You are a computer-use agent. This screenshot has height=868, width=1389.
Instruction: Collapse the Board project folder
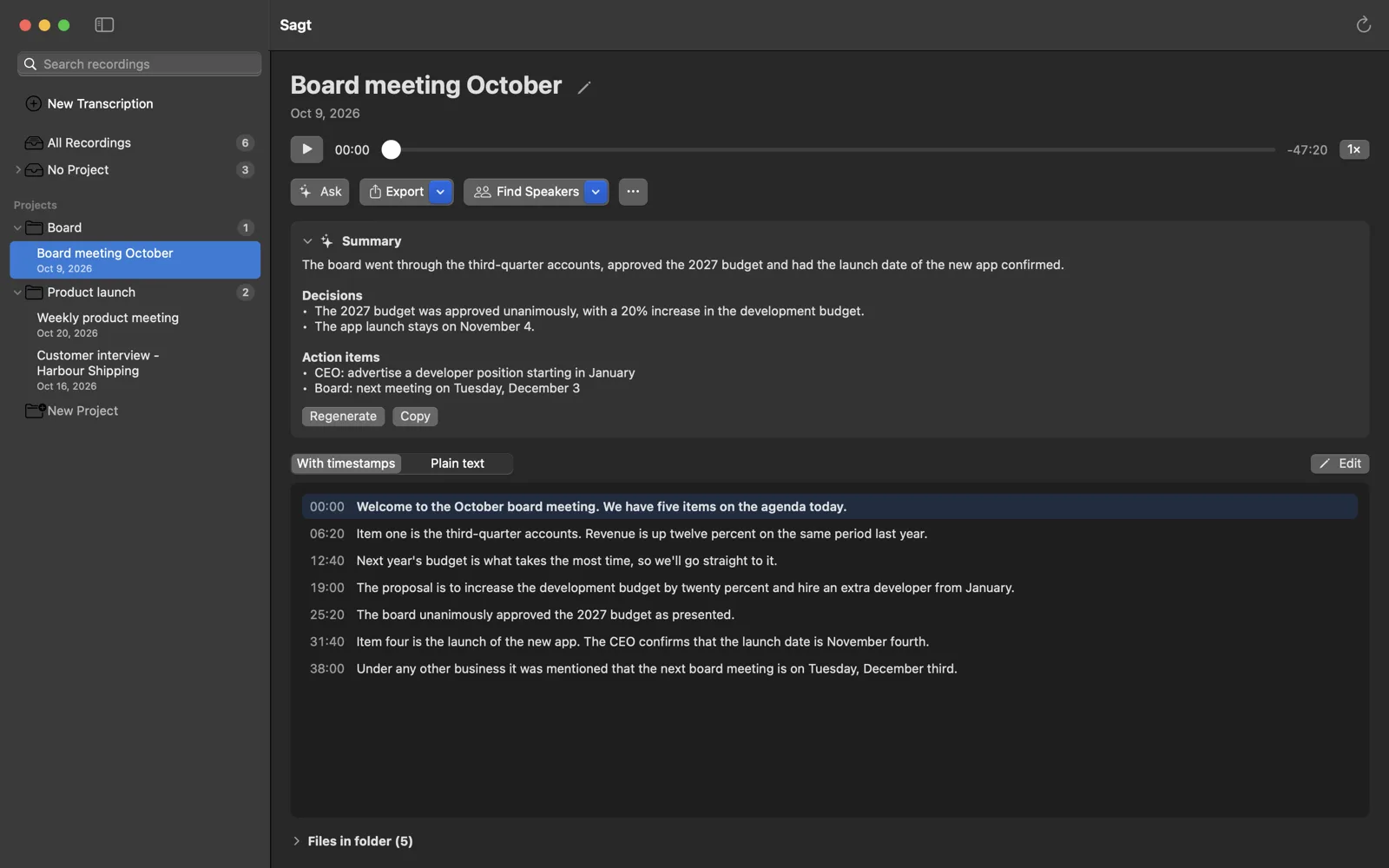(x=17, y=227)
